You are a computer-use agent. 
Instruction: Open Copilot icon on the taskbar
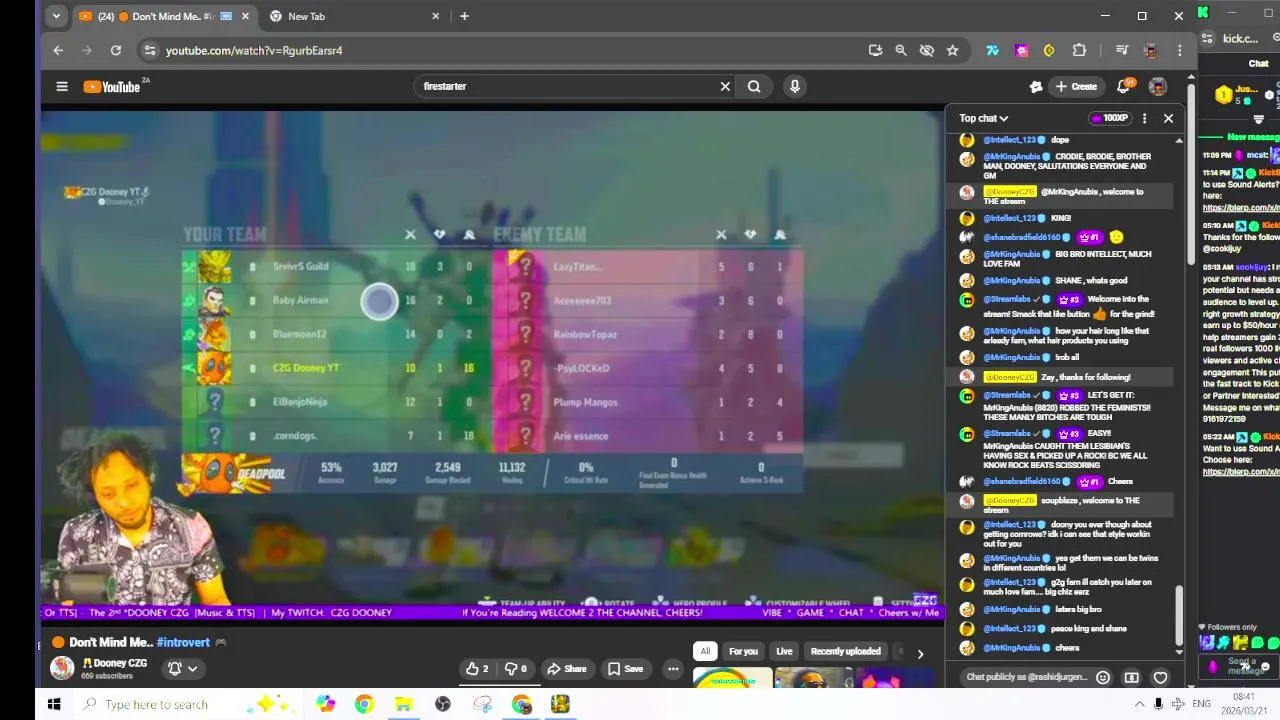coord(326,704)
